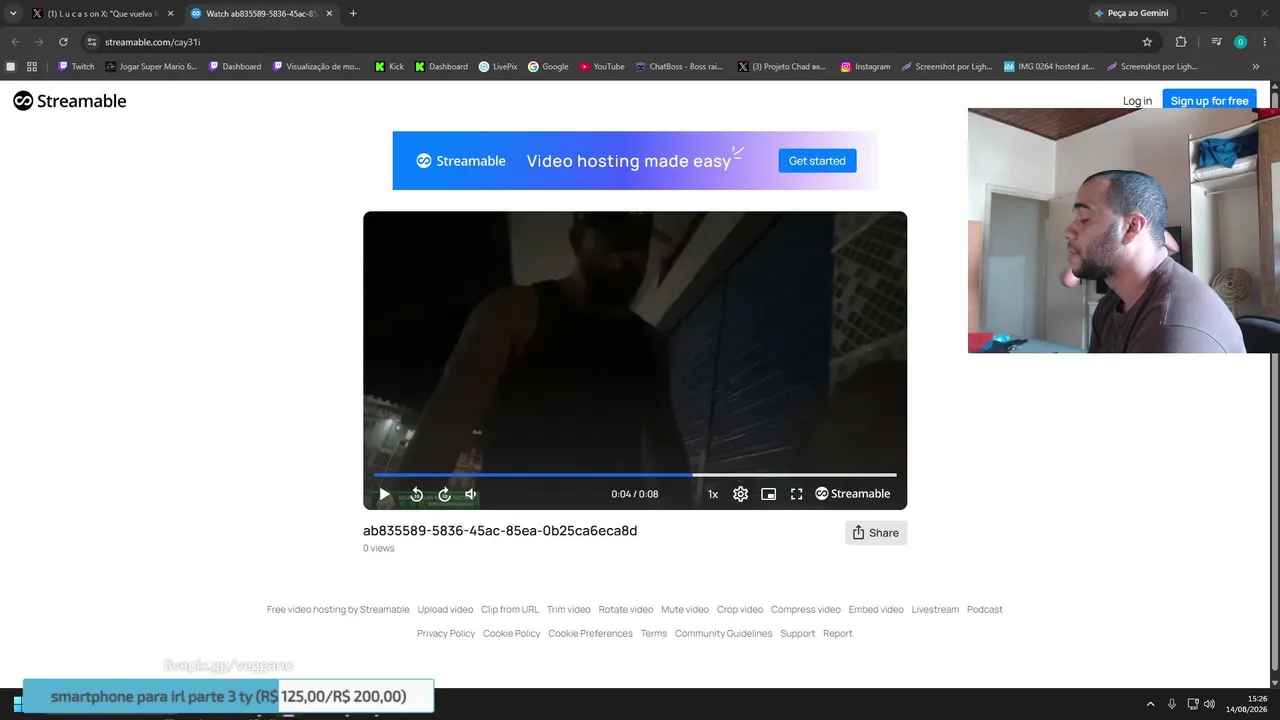Open the YouTube bookmark
The width and height of the screenshot is (1280, 720).
(602, 67)
